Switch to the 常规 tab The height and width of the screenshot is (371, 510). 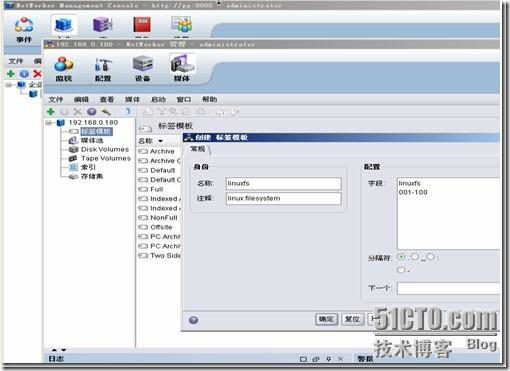[x=198, y=149]
